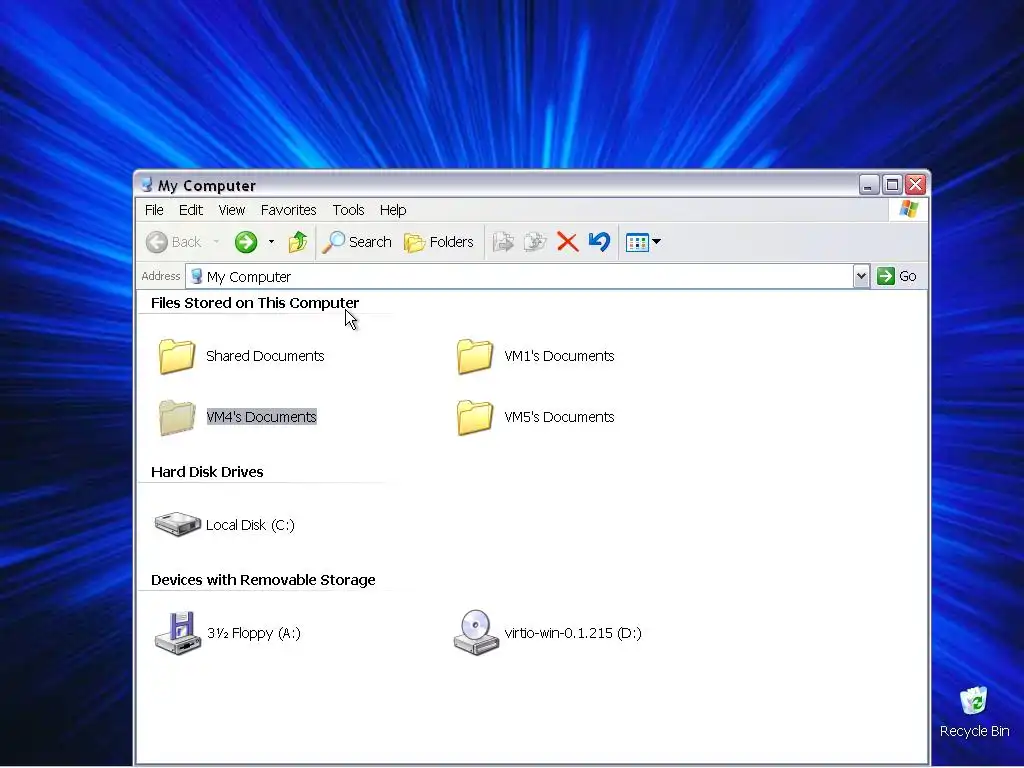Viewport: 1024px width, 768px height.
Task: Select the Shared Documents folder icon
Action: (177, 356)
